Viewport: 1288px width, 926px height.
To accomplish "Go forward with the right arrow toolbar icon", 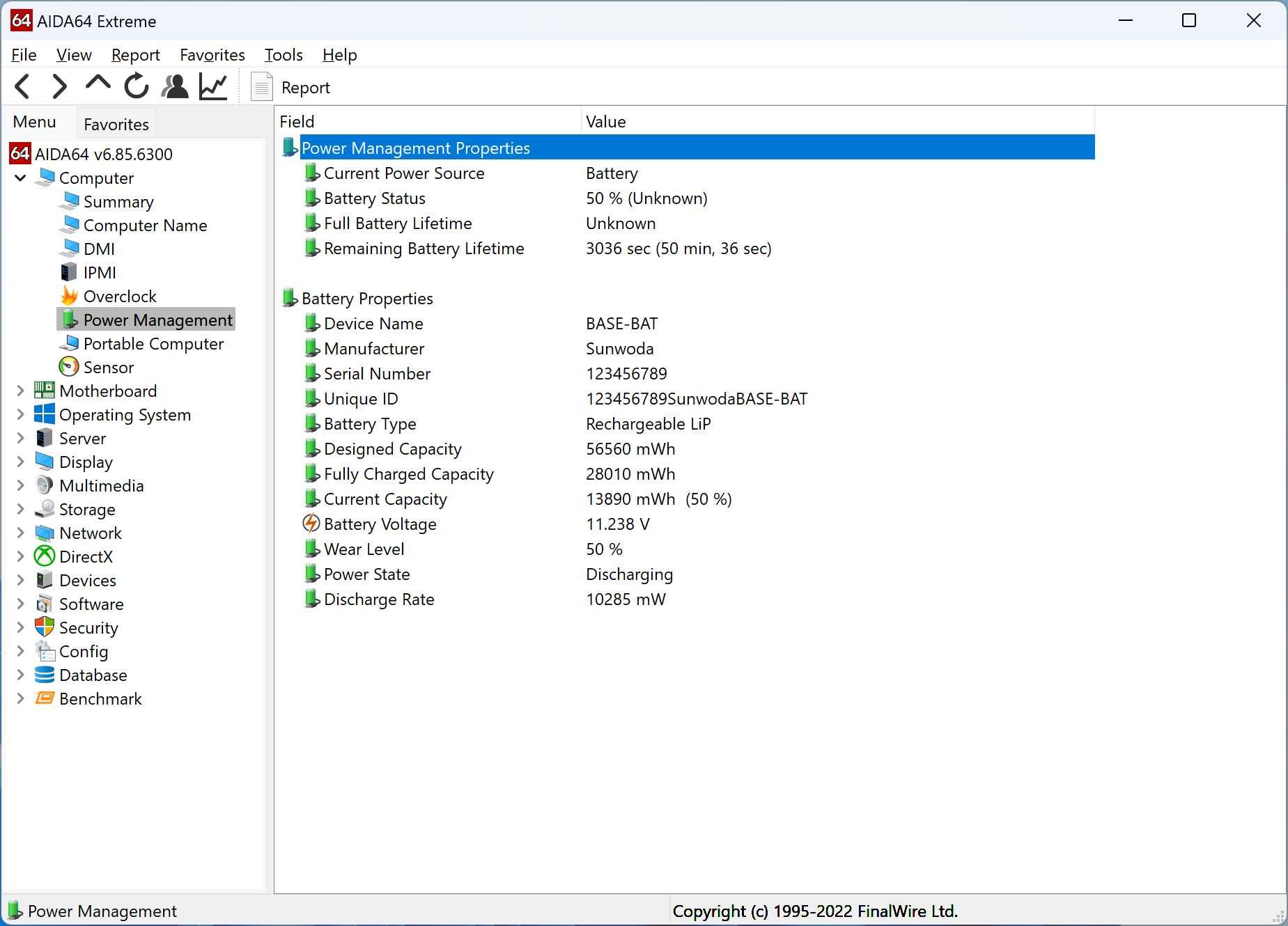I will click(60, 86).
